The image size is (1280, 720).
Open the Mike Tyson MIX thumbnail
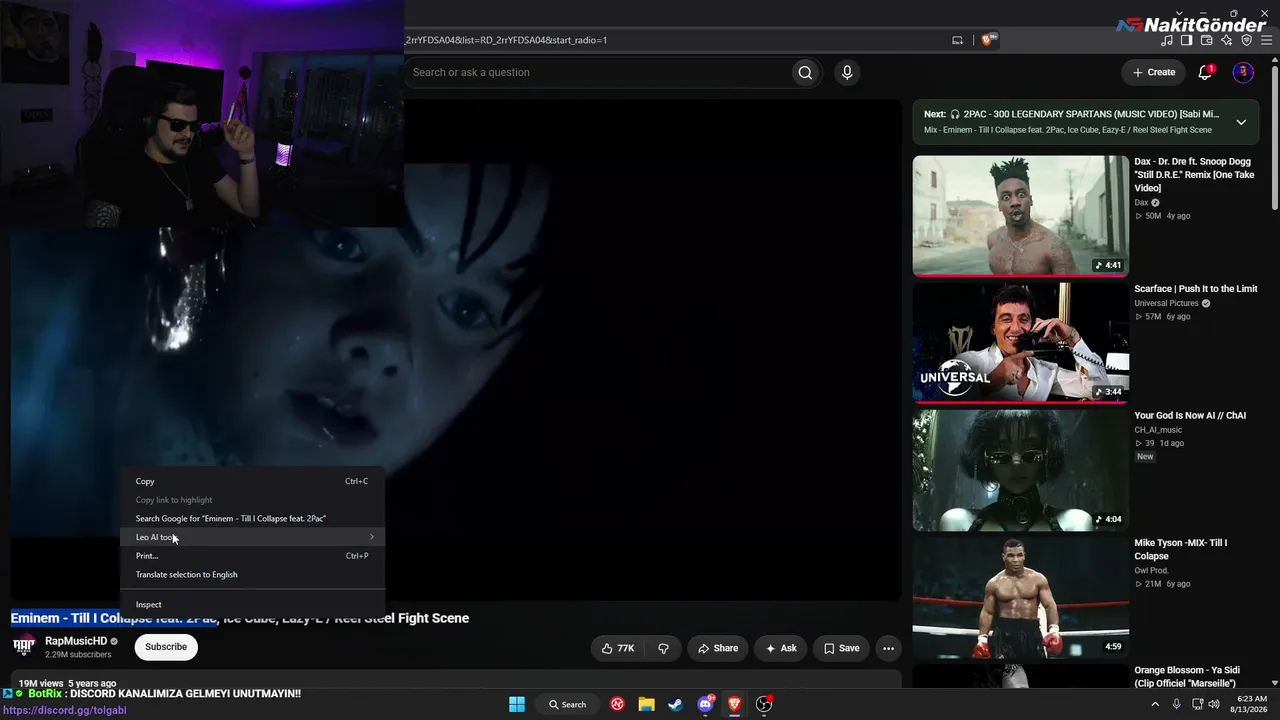point(1020,596)
